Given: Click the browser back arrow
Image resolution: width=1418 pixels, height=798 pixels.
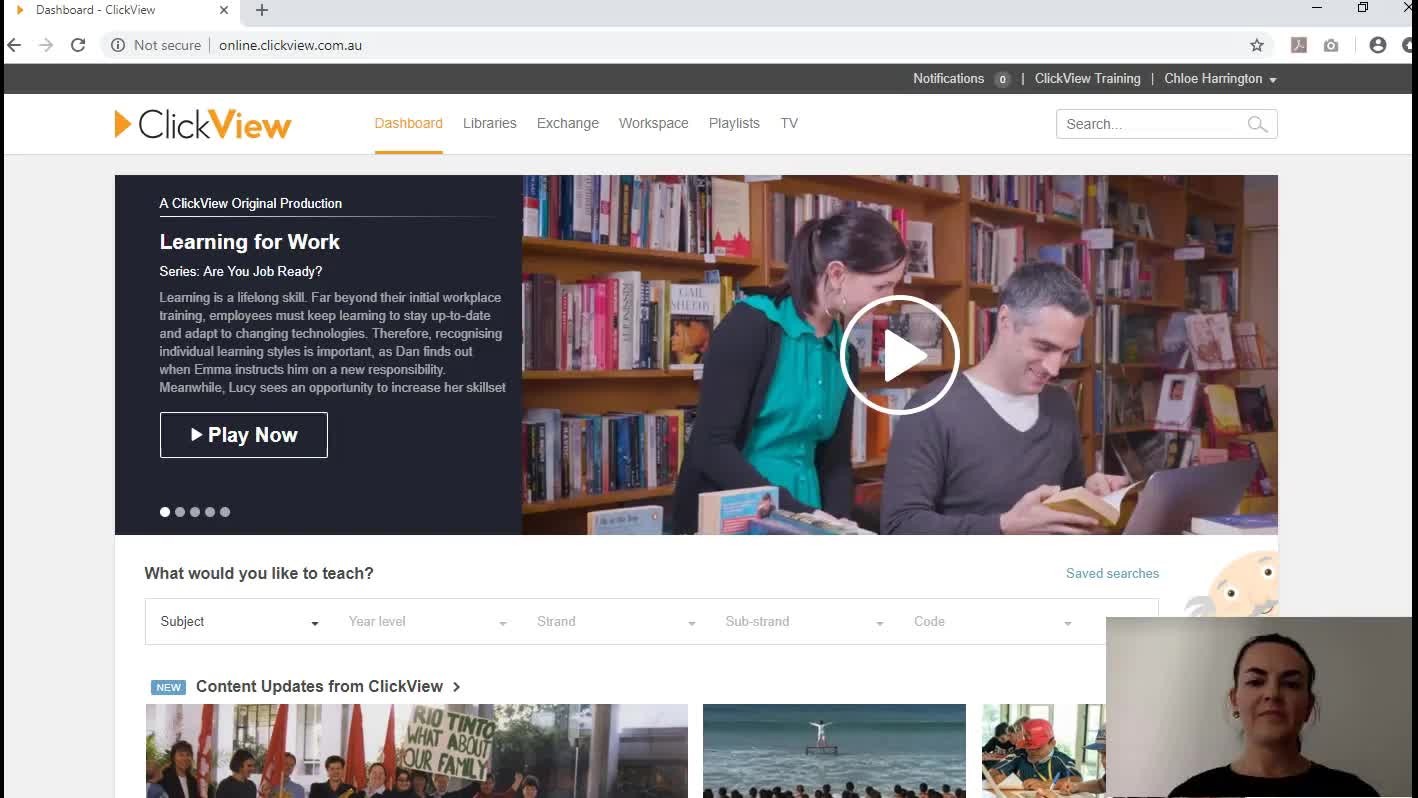Looking at the screenshot, I should point(14,45).
